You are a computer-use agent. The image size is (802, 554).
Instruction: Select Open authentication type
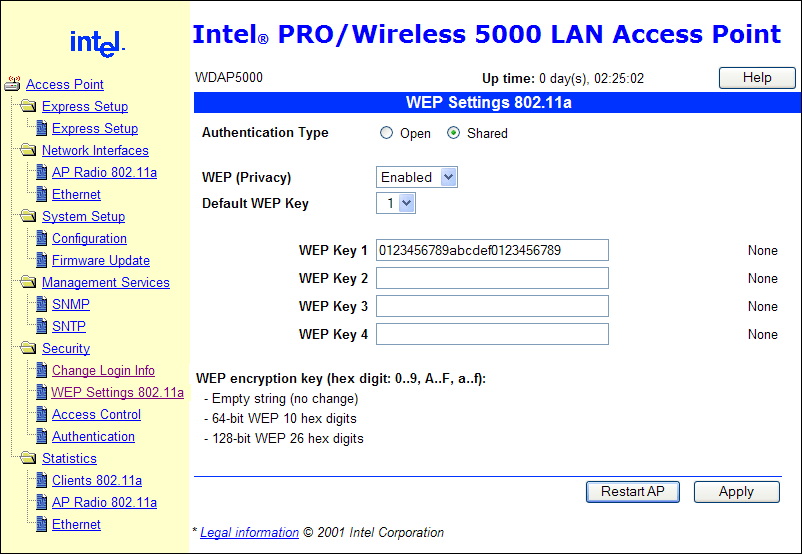pyautogui.click(x=387, y=133)
